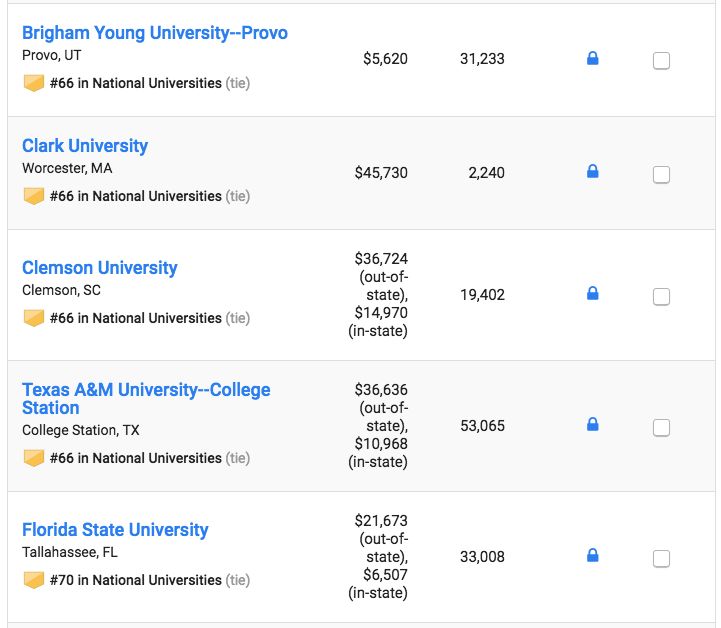
Task: Click the ranking badge icon under Texas A&M
Action: click(x=34, y=458)
